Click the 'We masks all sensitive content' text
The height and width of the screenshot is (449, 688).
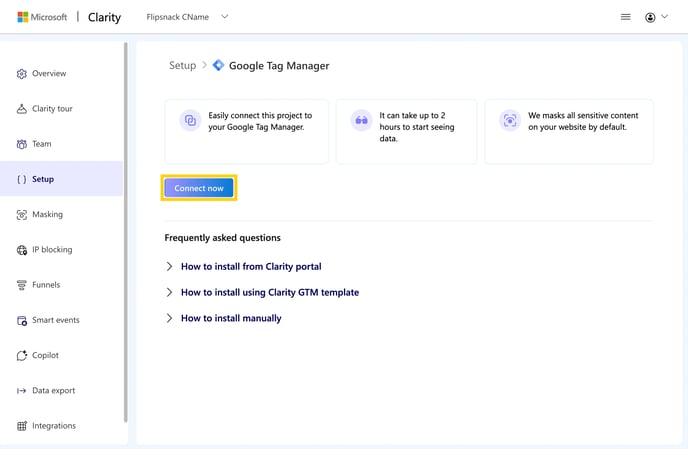pos(583,121)
